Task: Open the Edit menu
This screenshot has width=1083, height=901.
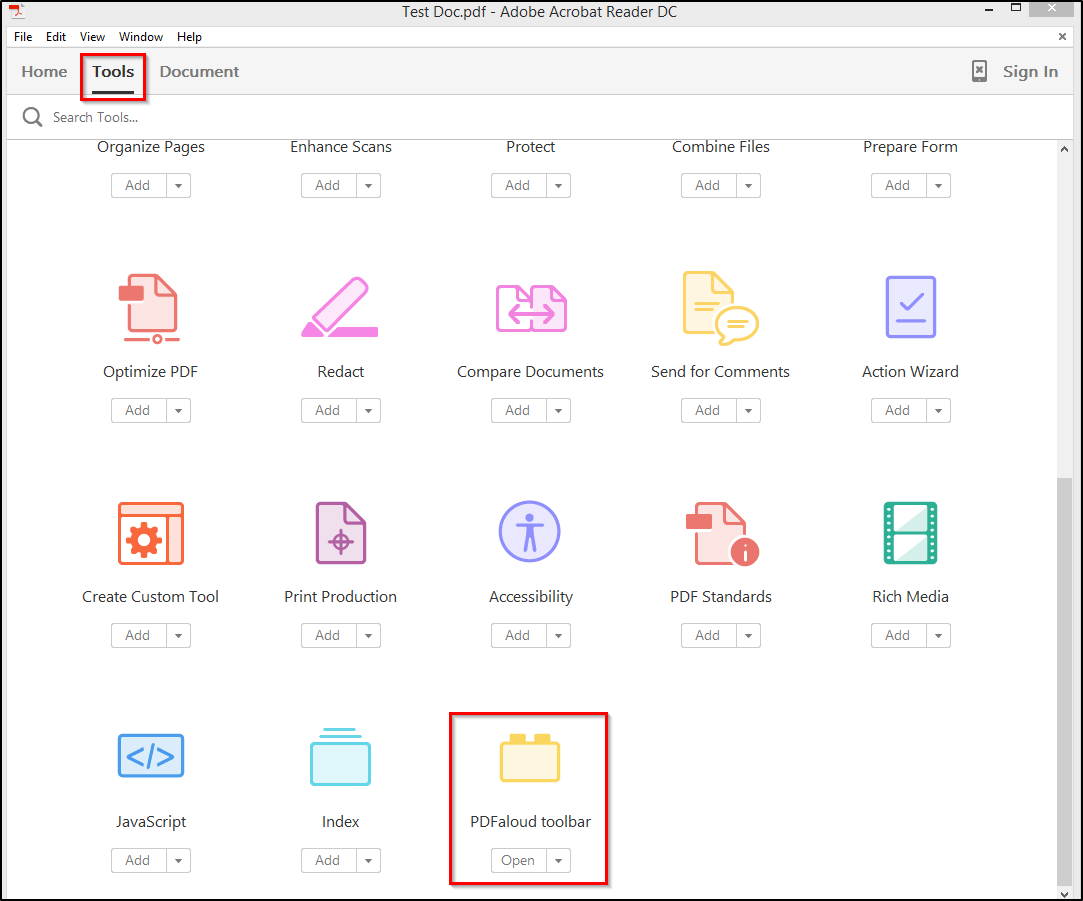Action: [56, 37]
